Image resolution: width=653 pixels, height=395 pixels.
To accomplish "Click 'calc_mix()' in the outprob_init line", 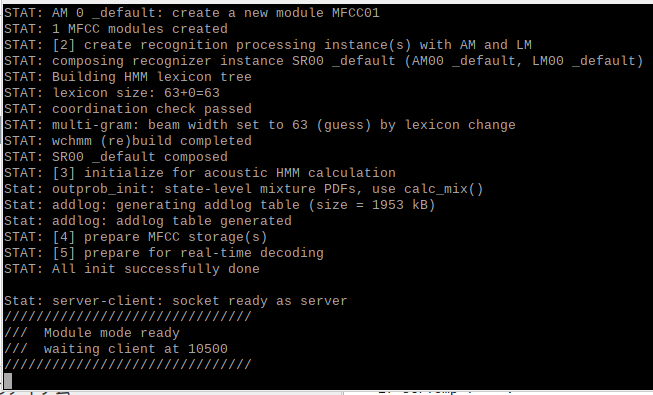I will click(444, 189).
